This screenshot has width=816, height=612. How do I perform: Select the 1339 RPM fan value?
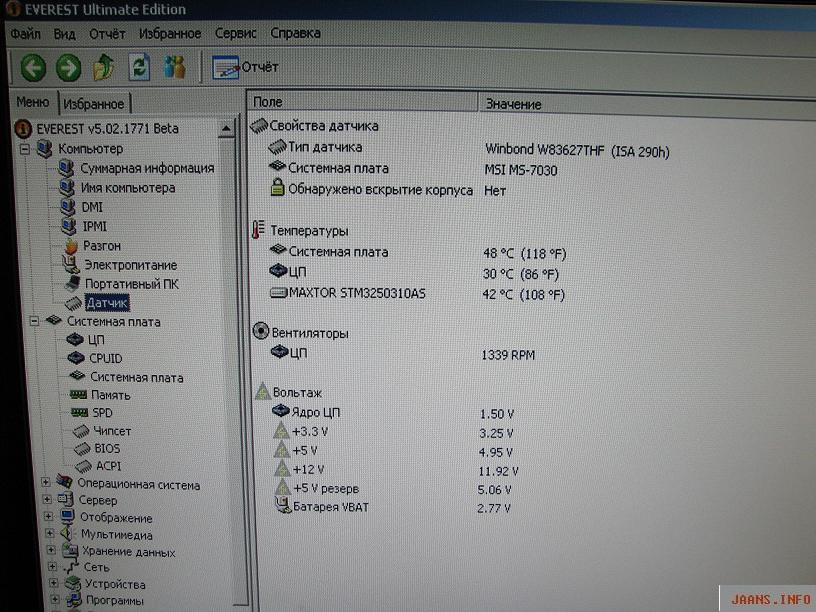coord(508,355)
